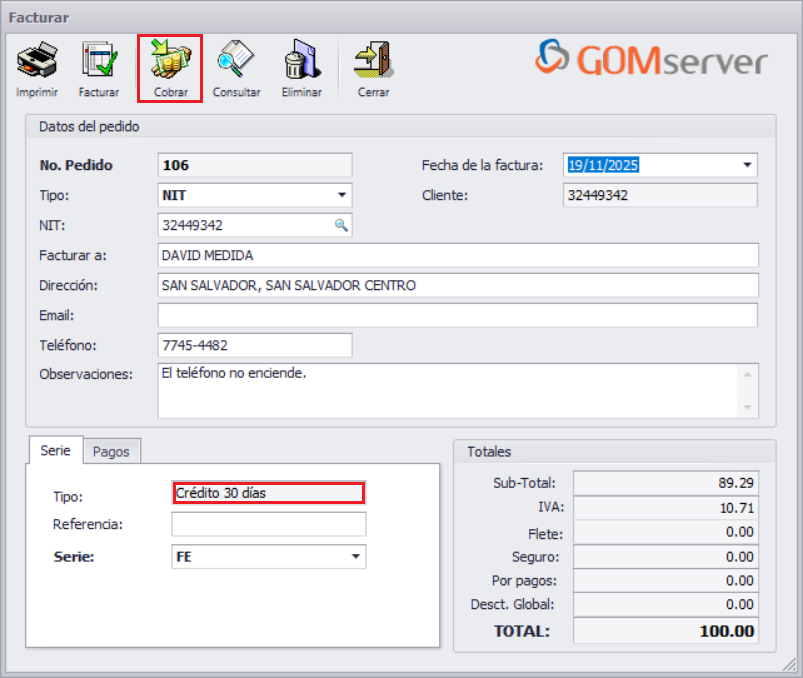803x678 pixels.
Task: Click the Cliente field showing 32449342
Action: coord(660,195)
